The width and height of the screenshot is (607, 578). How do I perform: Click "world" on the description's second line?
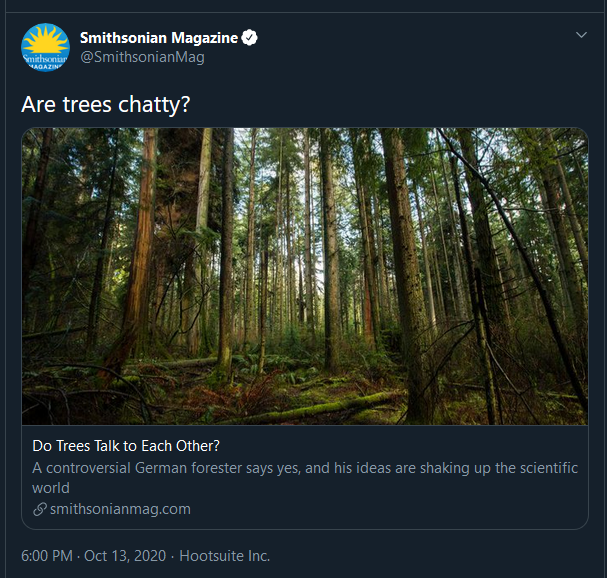coord(51,488)
